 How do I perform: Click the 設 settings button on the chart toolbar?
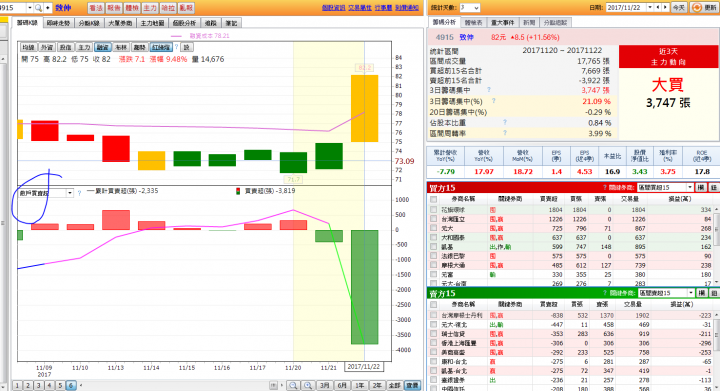(186, 47)
